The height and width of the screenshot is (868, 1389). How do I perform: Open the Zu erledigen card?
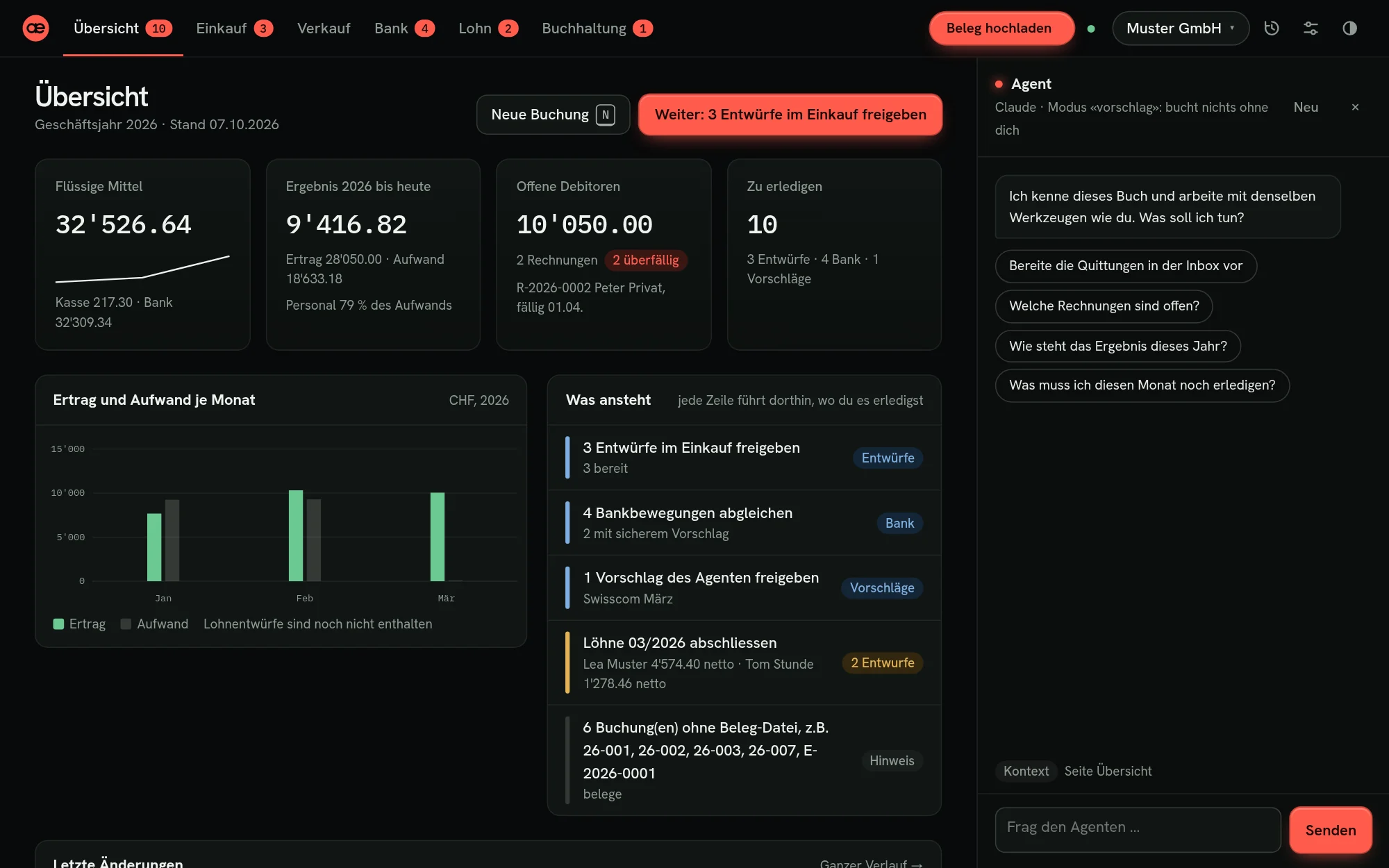tap(834, 254)
